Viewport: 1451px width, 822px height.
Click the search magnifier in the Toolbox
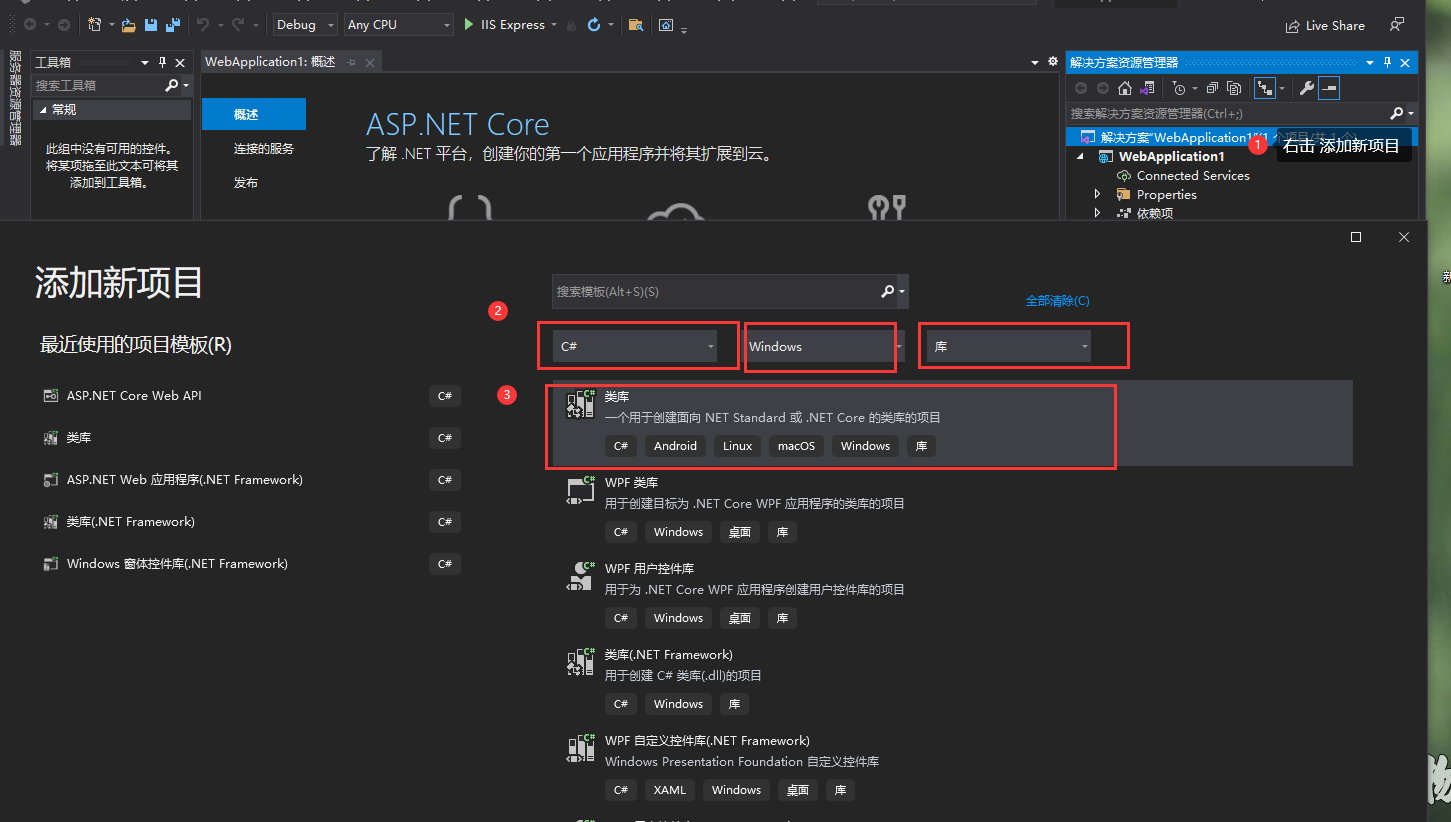coord(172,86)
